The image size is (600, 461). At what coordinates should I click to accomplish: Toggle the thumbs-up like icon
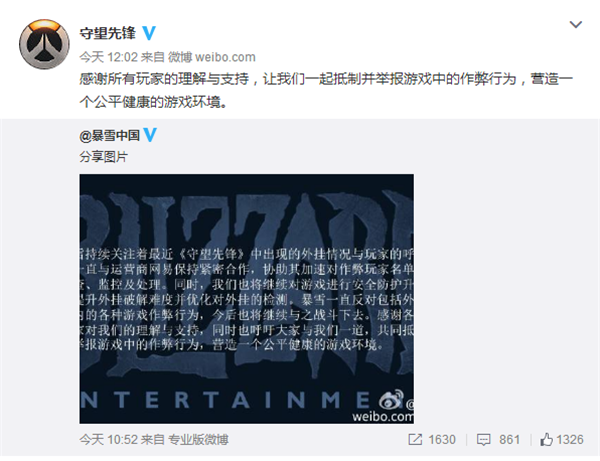[x=546, y=440]
